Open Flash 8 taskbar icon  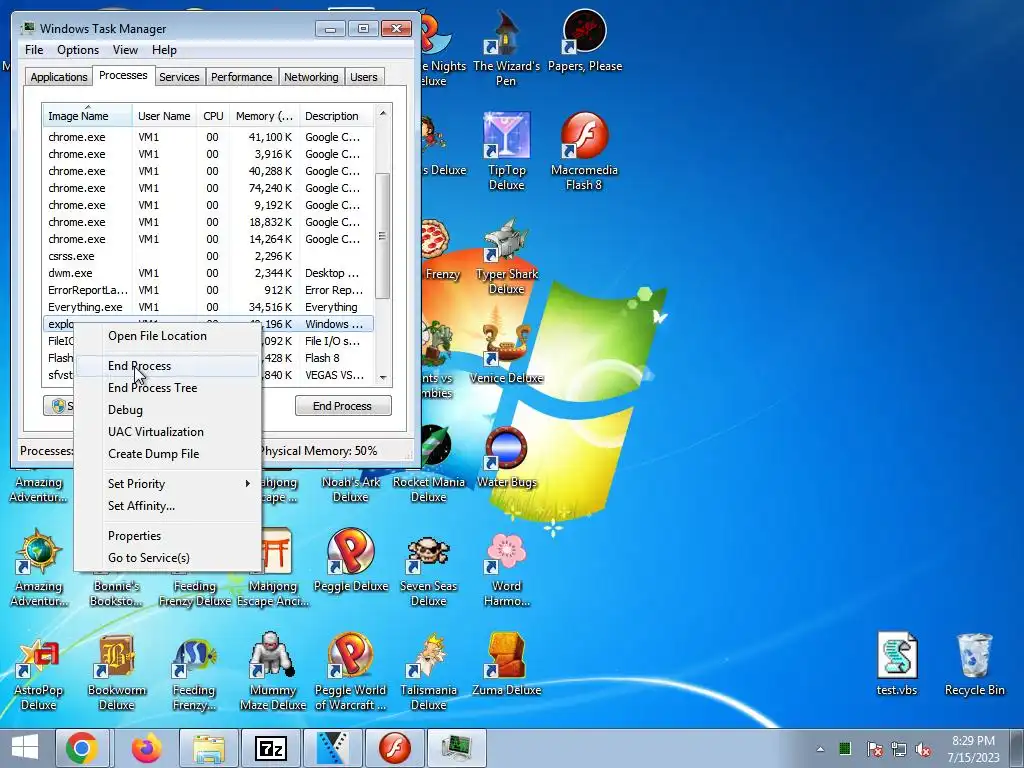tap(395, 748)
